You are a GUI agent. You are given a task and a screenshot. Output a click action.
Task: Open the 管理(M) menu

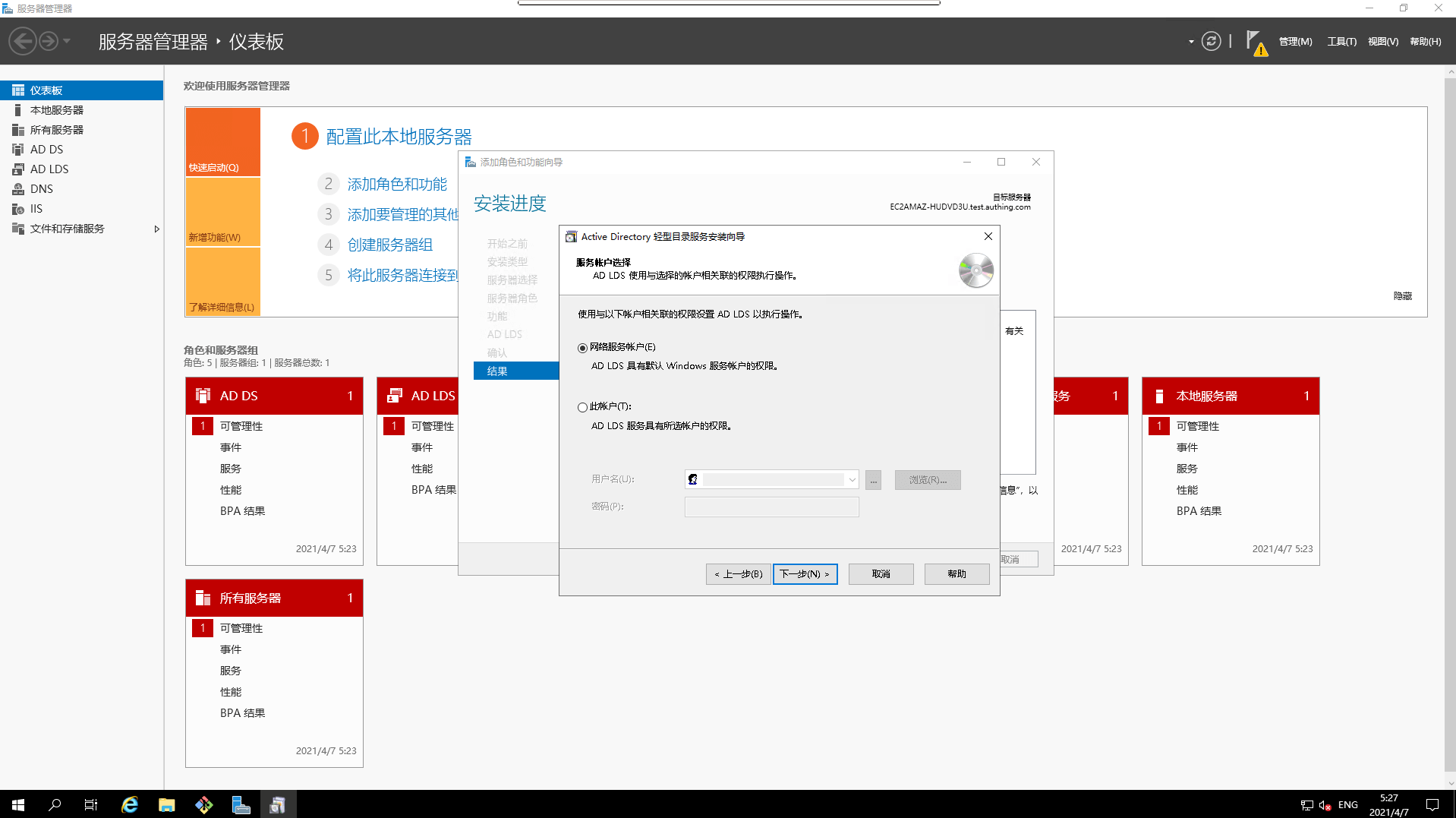pyautogui.click(x=1295, y=42)
